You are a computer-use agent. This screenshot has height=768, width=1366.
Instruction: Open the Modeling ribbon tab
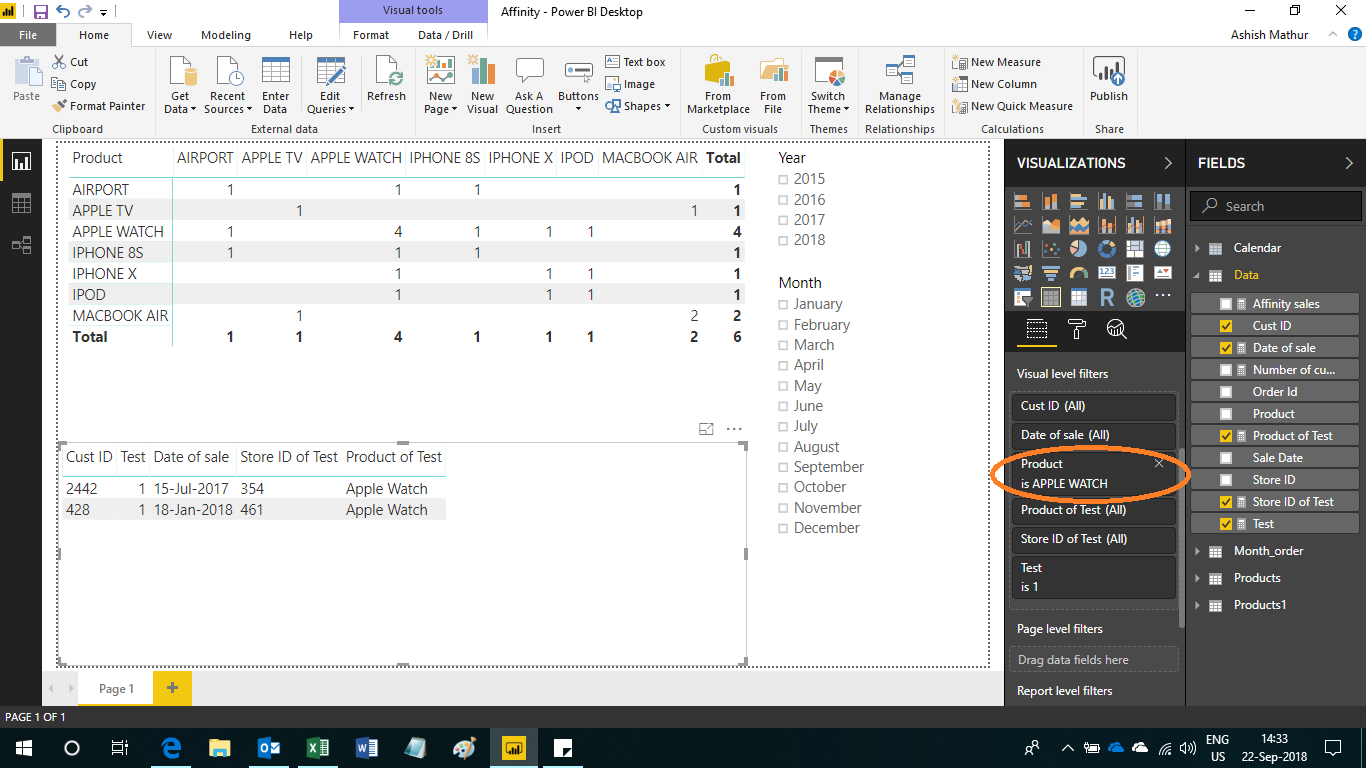click(226, 35)
